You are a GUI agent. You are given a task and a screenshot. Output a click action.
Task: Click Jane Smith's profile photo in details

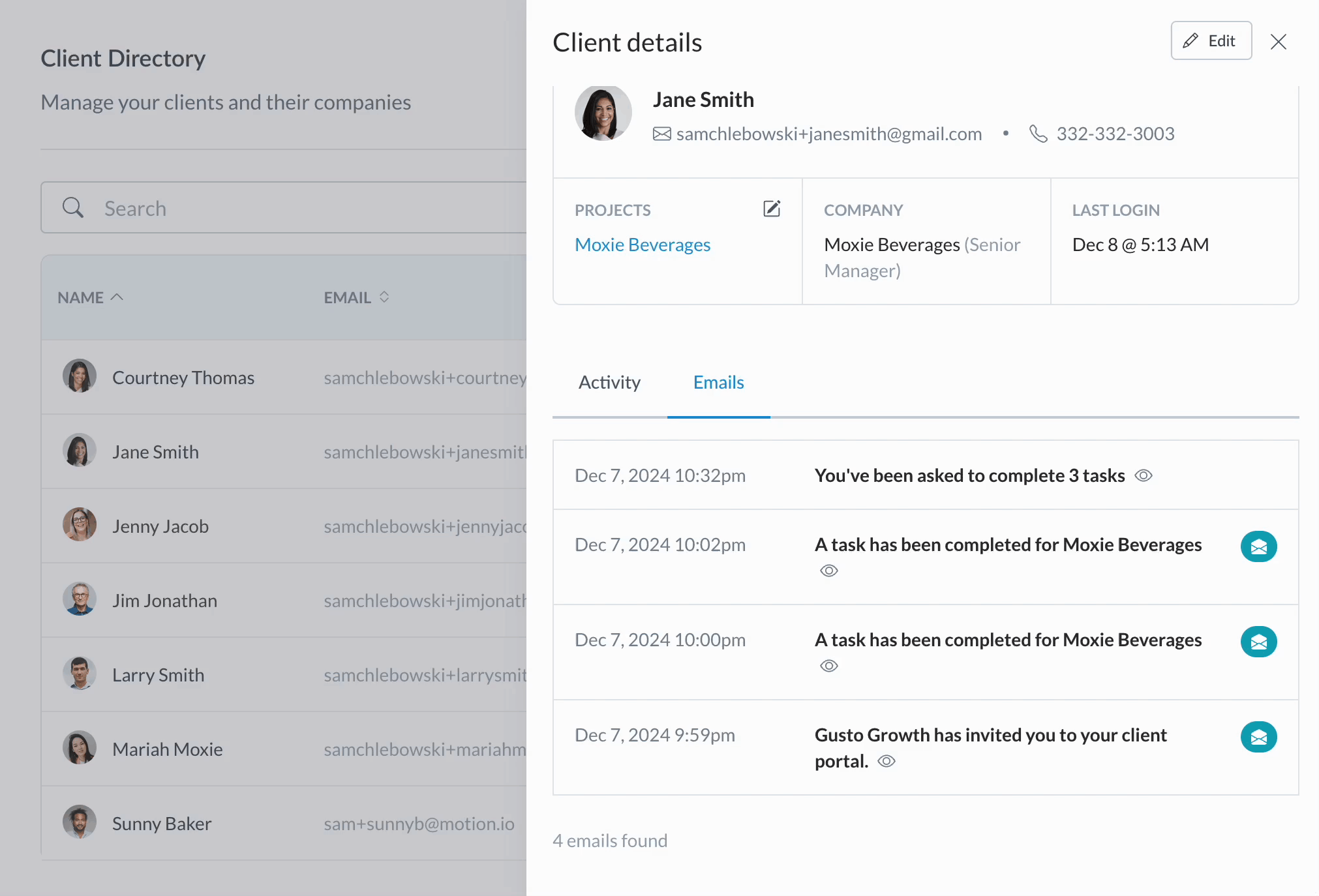(603, 113)
